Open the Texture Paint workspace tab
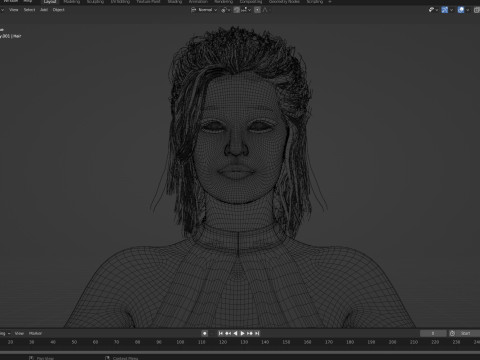480x360 pixels. pyautogui.click(x=148, y=2)
